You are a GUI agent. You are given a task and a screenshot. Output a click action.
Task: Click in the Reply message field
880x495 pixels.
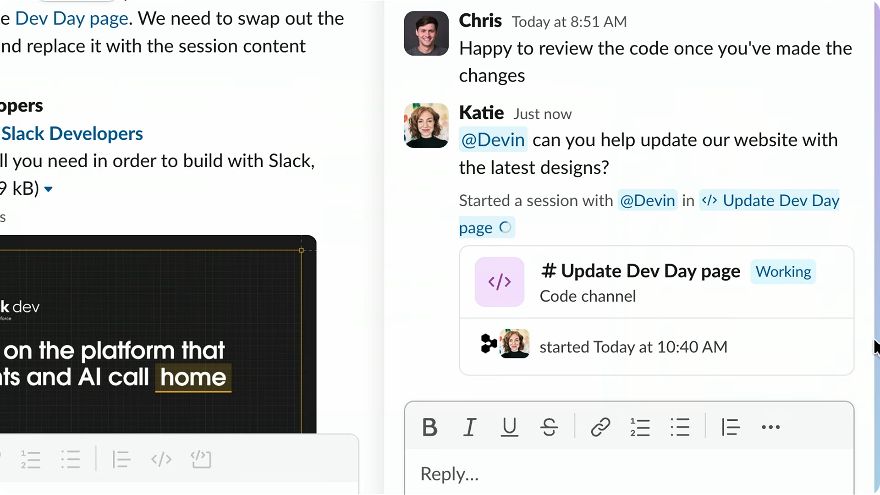[629, 474]
